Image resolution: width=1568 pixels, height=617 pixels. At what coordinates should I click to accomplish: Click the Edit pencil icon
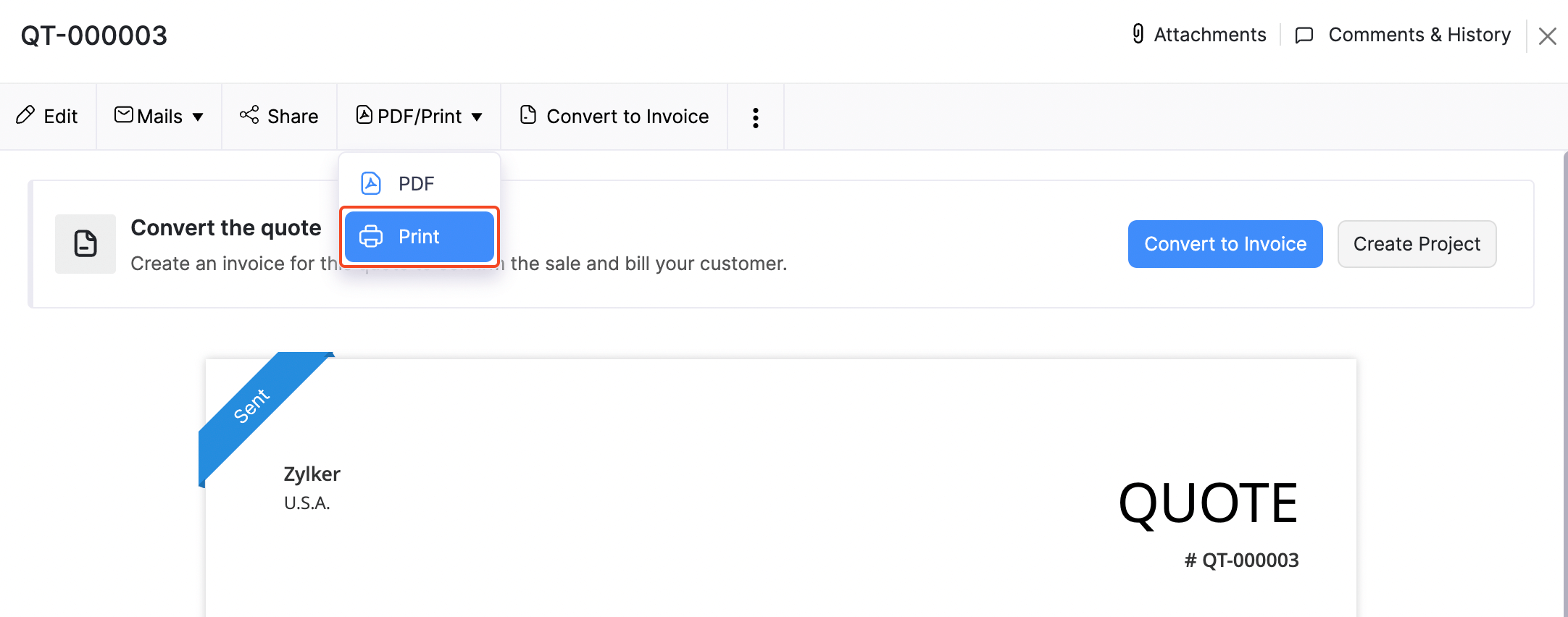[x=25, y=115]
